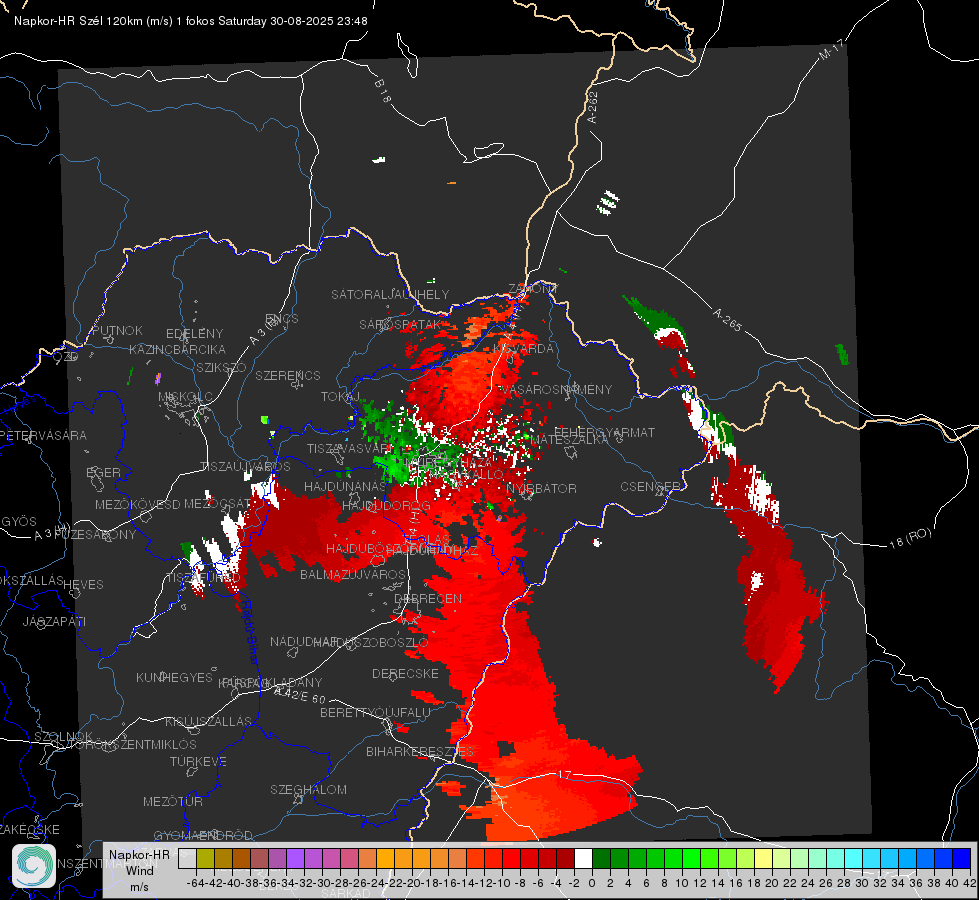This screenshot has height=900, width=979.
Task: Click the radar title text showing date 30-08-2025 23:48
Action: [190, 21]
